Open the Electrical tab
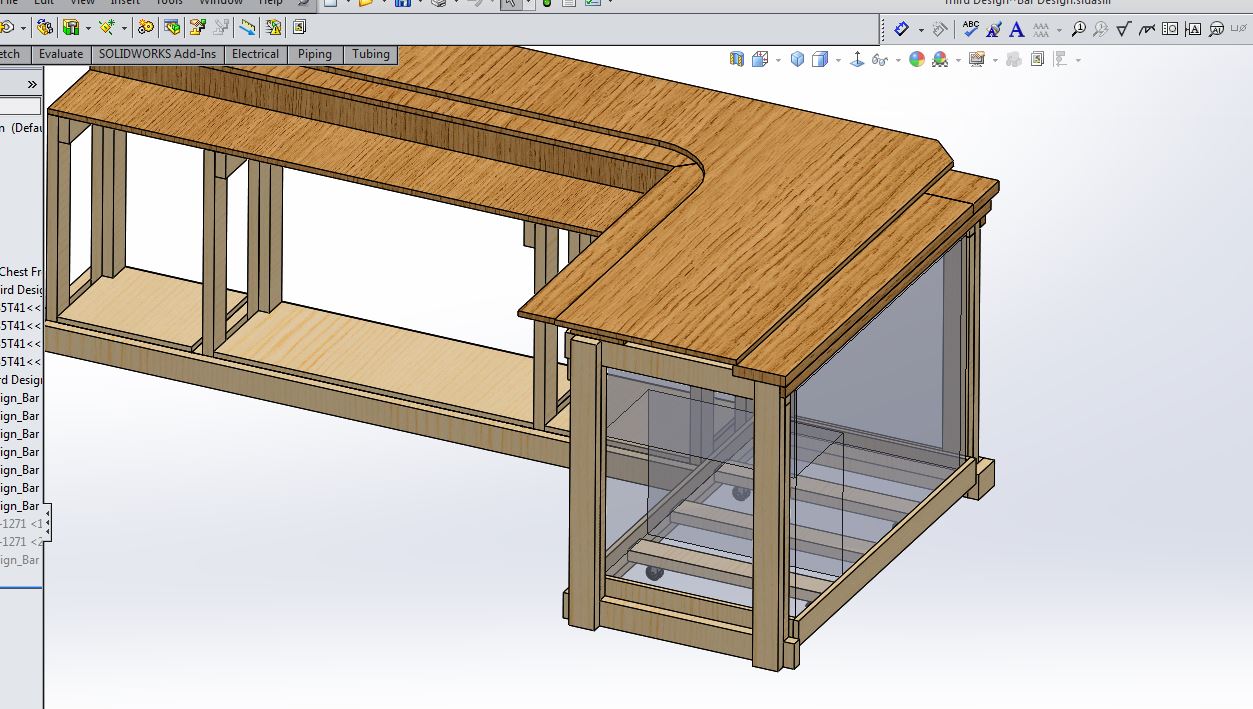The width and height of the screenshot is (1253, 709). pos(255,54)
